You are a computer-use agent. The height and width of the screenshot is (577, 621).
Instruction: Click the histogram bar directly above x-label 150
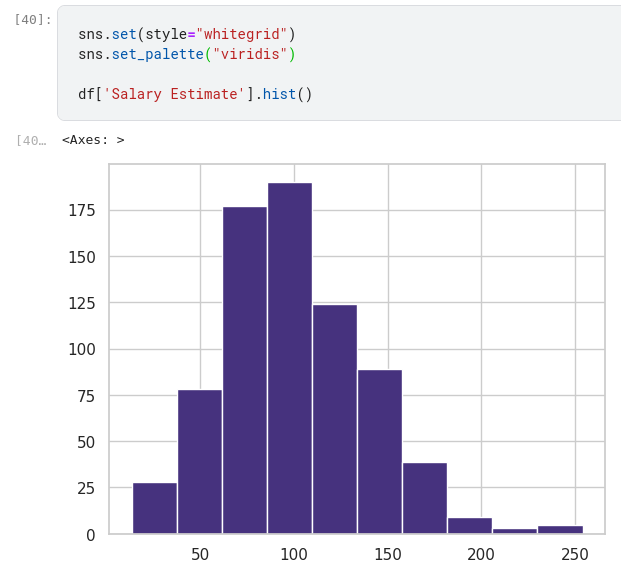click(379, 451)
